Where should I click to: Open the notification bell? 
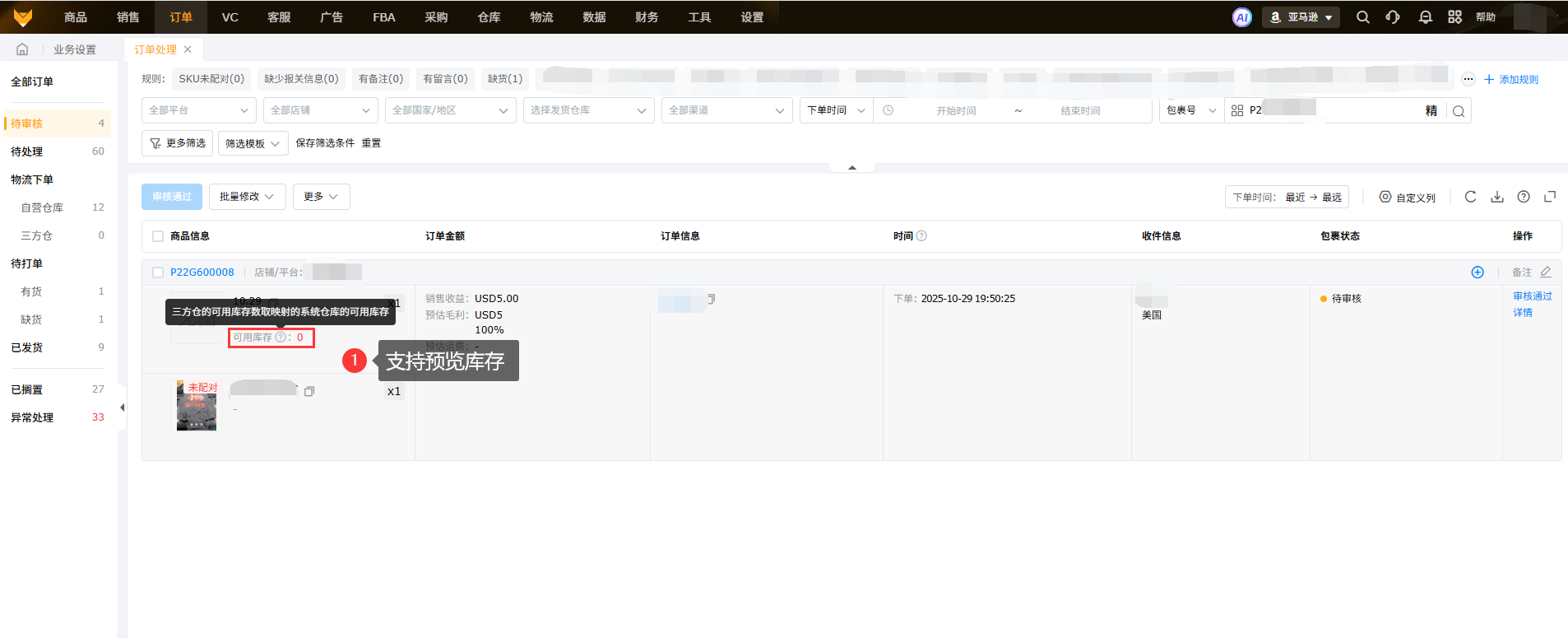pos(1425,17)
